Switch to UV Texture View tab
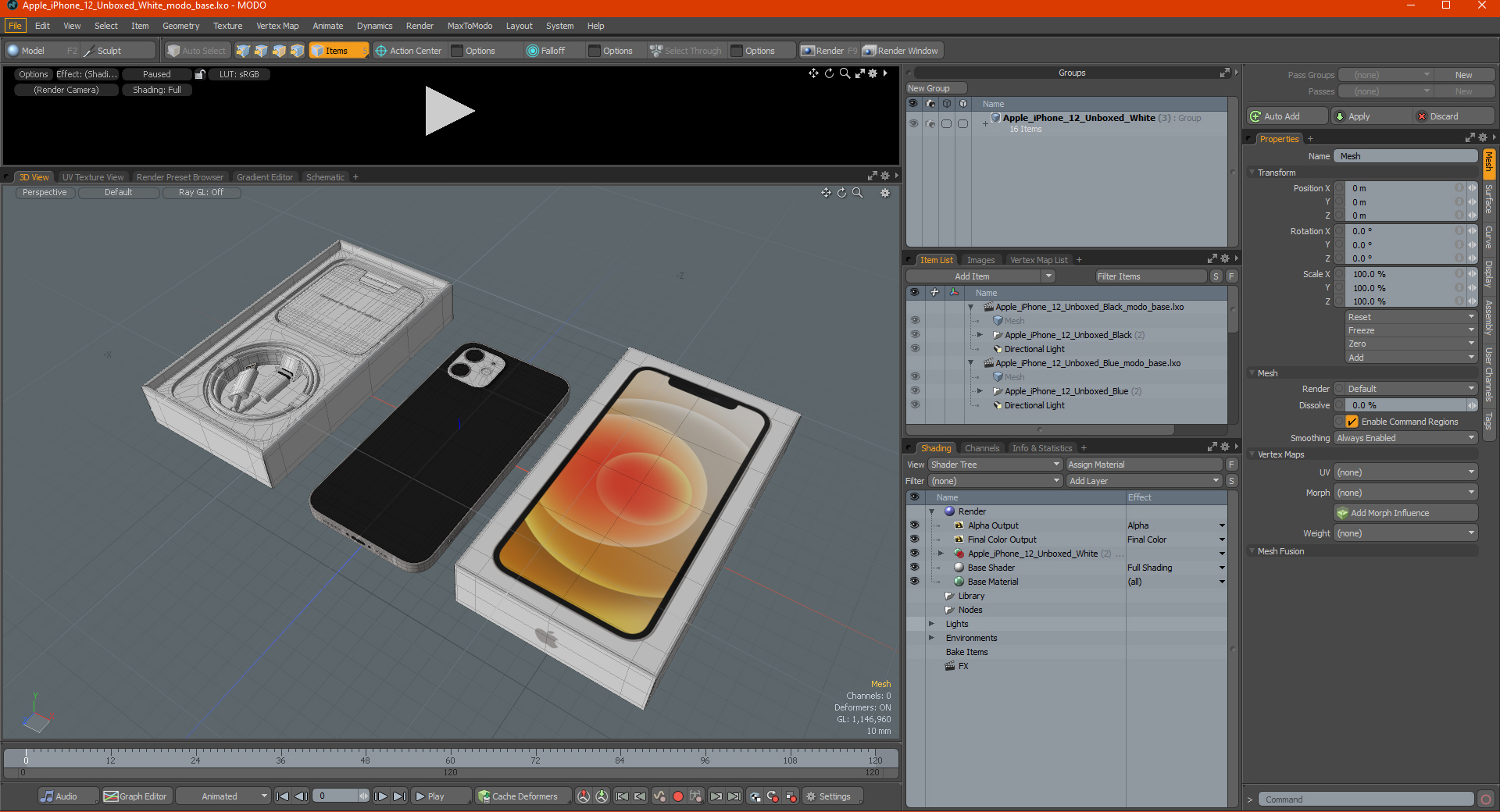Screen dimensions: 1500x812 pyautogui.click(x=93, y=177)
